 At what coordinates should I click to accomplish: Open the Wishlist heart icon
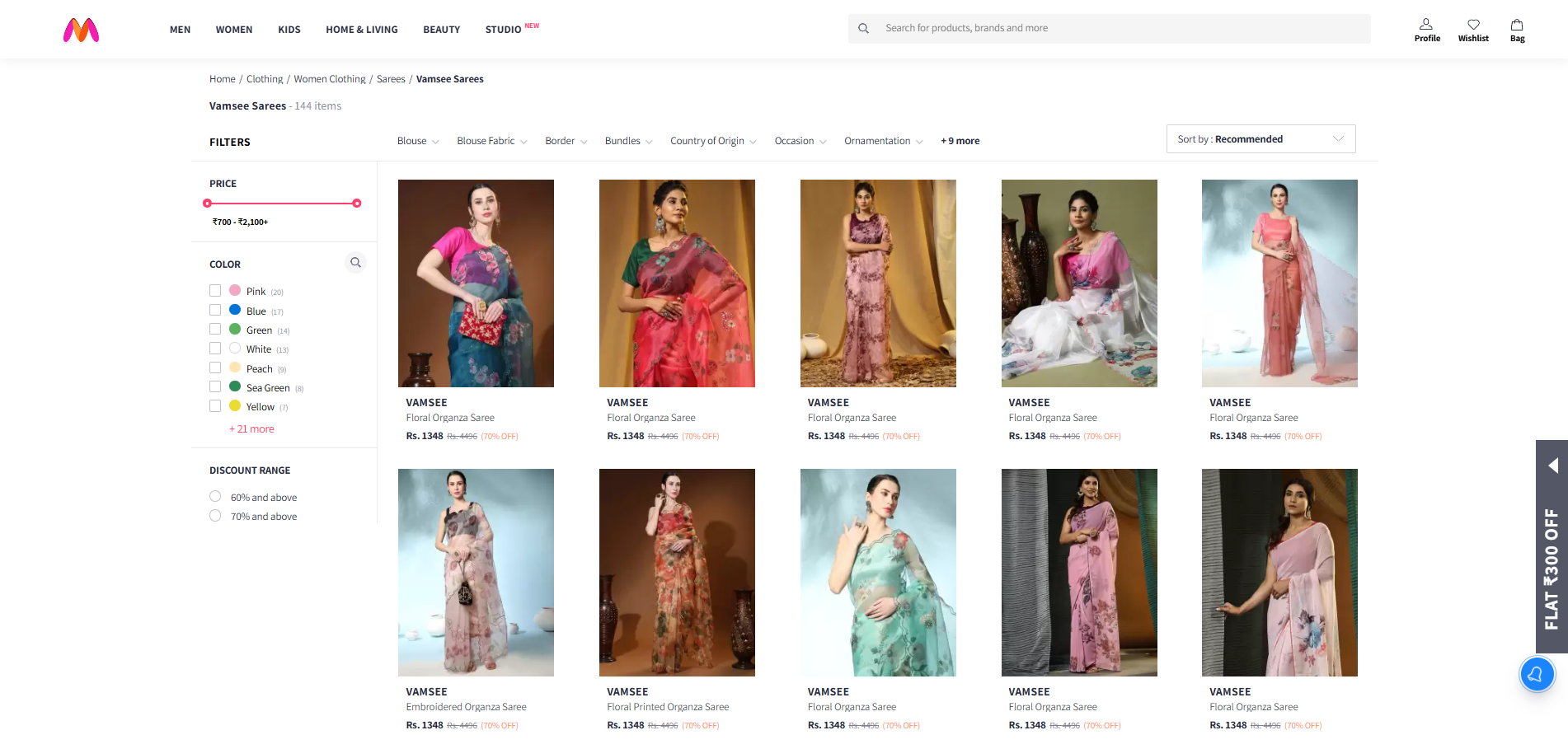(x=1473, y=25)
